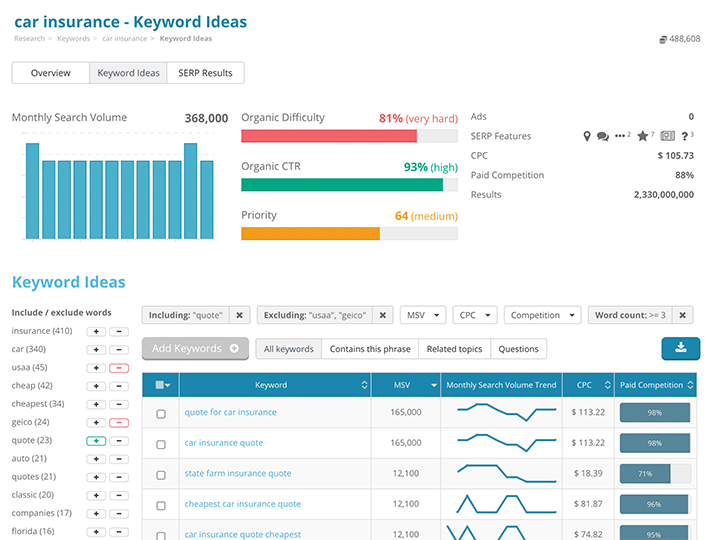This screenshot has width=720, height=540.
Task: Click the minus icon next to geico
Action: click(119, 422)
